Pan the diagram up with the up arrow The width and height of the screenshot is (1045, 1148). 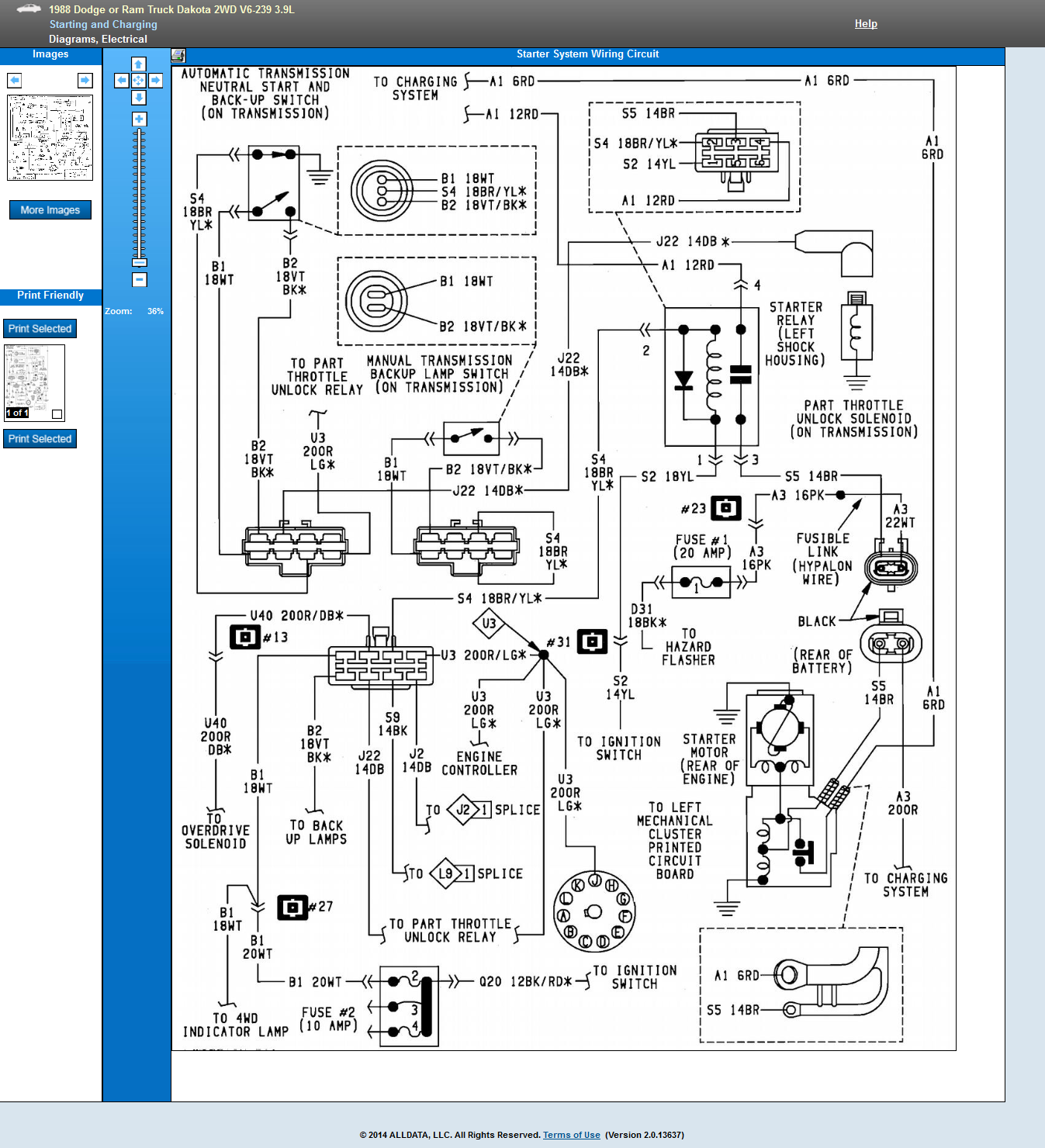[x=138, y=64]
